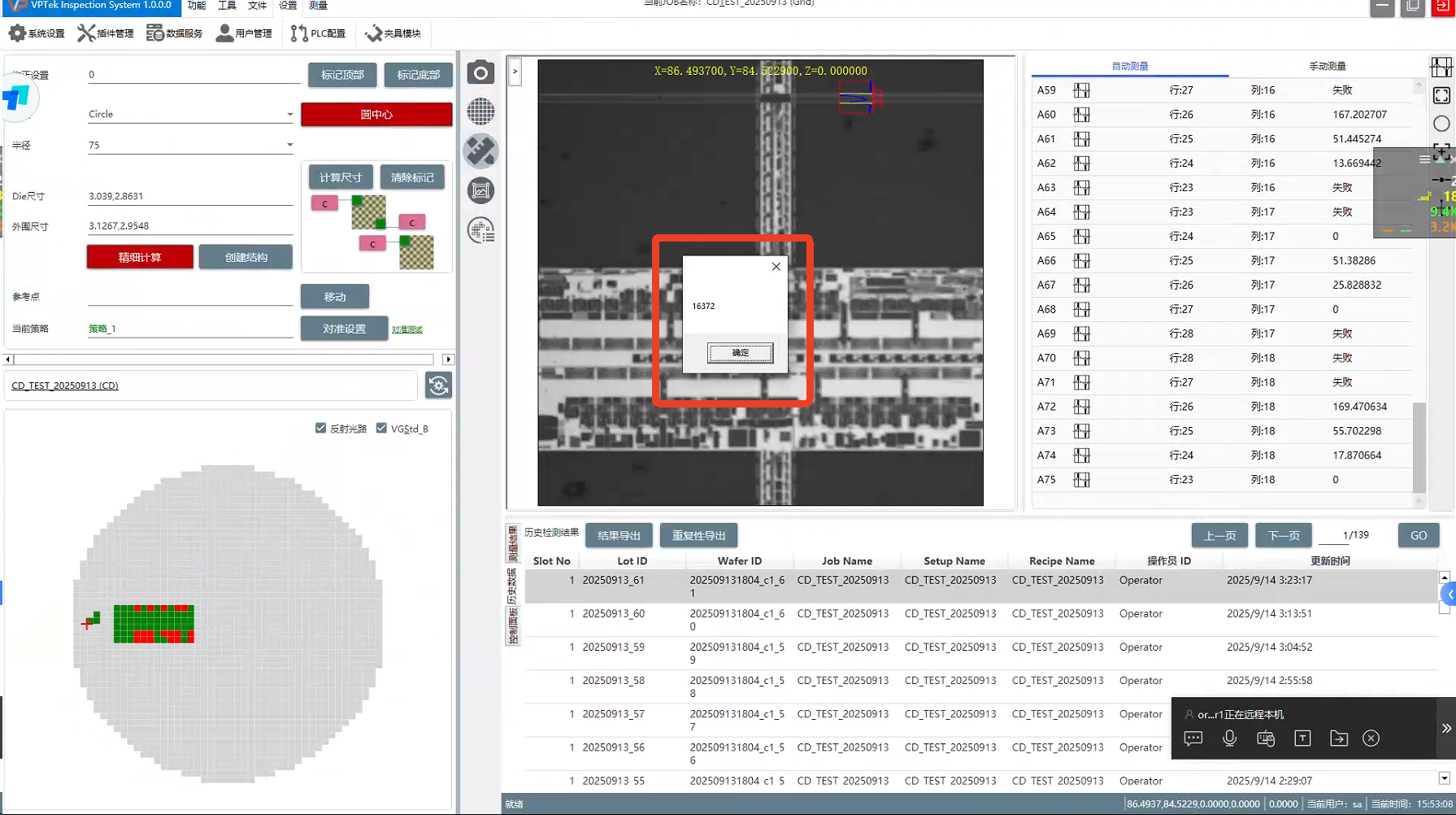
Task: Click the 对准测试 link
Action: coord(406,329)
